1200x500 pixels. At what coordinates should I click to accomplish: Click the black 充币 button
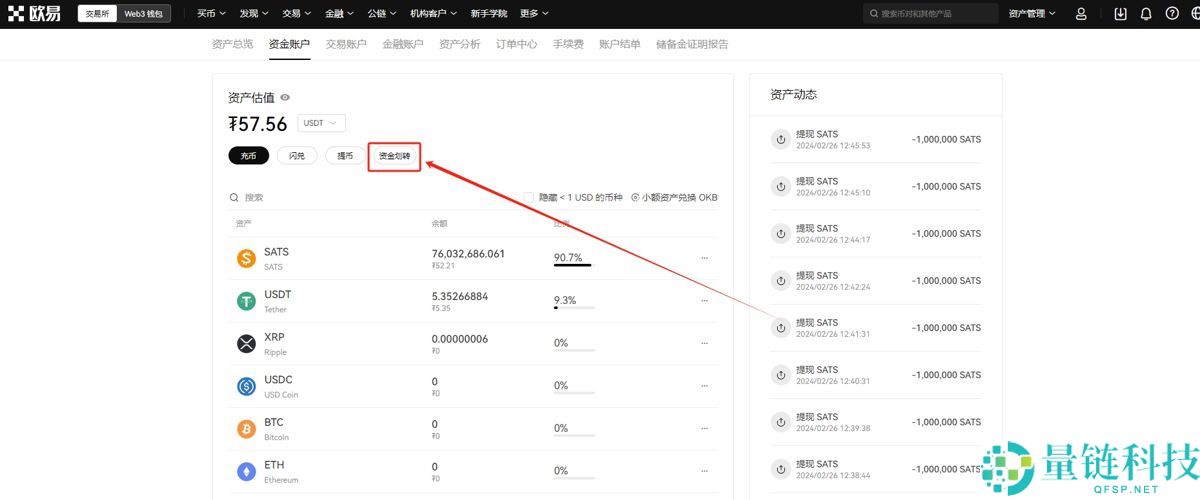click(248, 156)
